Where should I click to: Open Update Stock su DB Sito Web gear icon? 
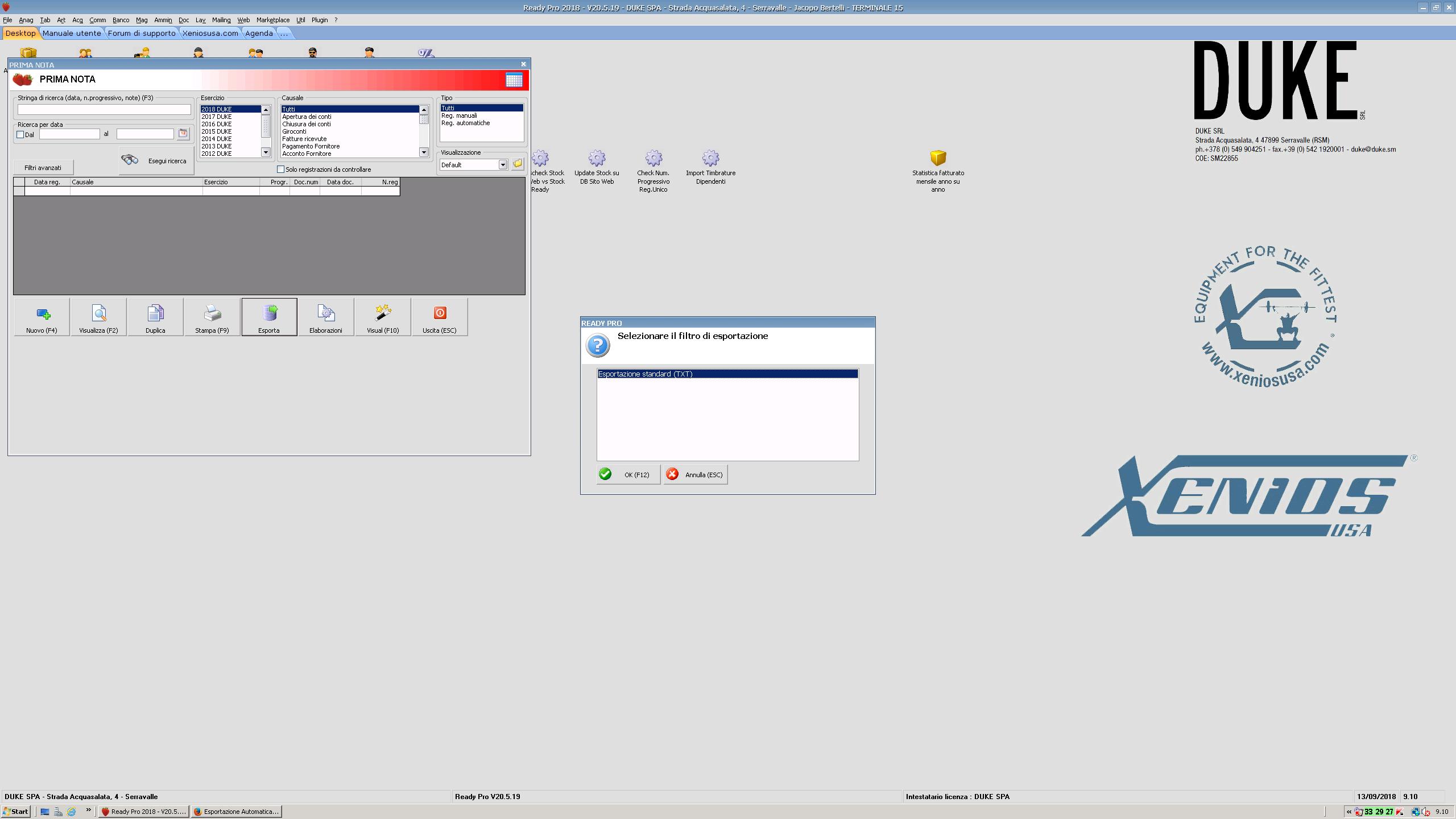click(597, 158)
